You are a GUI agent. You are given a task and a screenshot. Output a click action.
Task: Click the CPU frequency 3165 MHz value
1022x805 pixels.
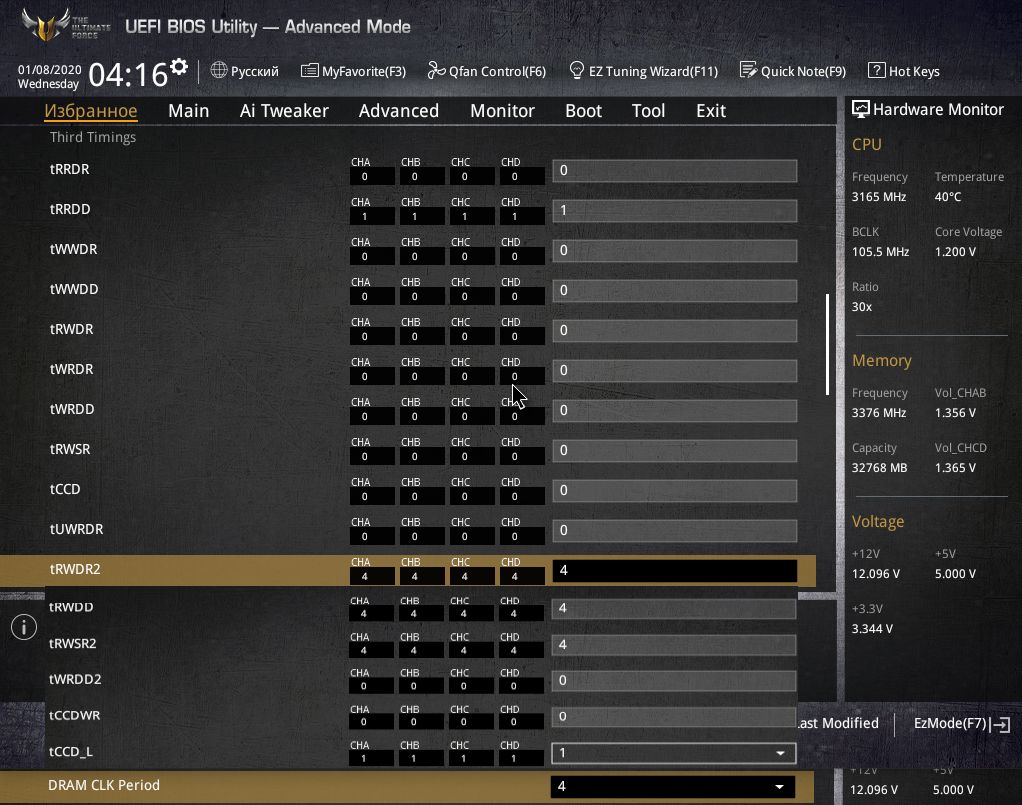pos(879,197)
